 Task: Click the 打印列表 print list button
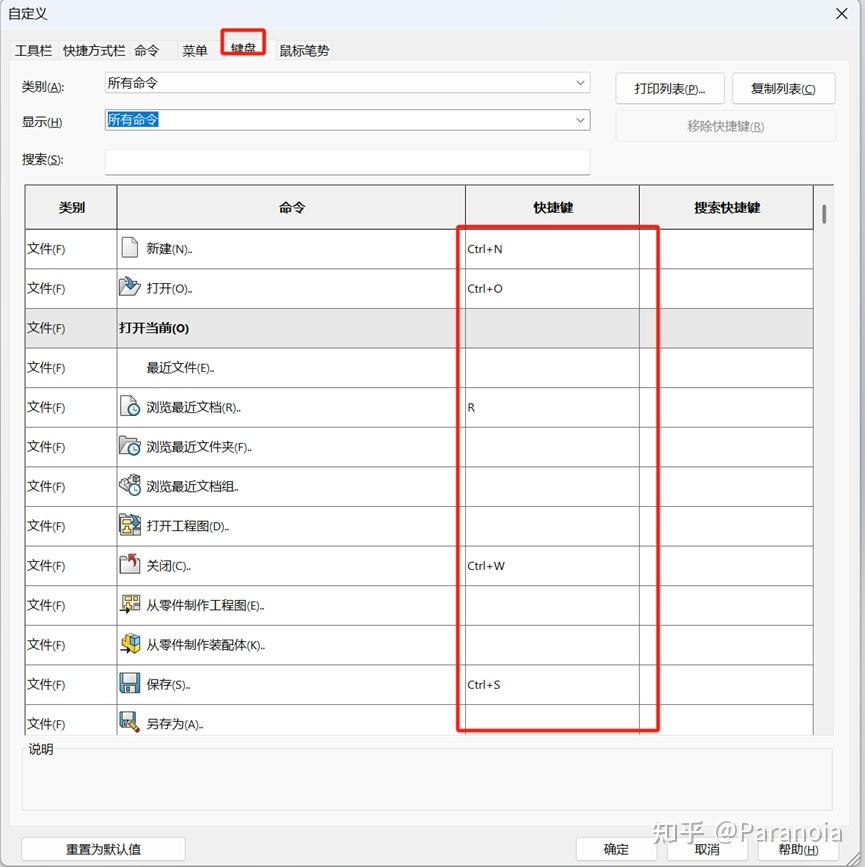click(669, 88)
